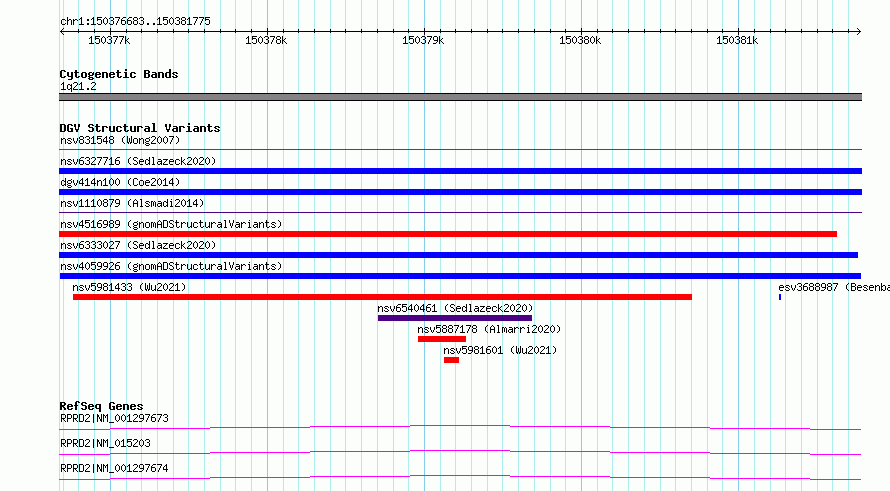This screenshot has height=491, width=890.
Task: Click the 150380k ruler tick label
Action: 580,40
